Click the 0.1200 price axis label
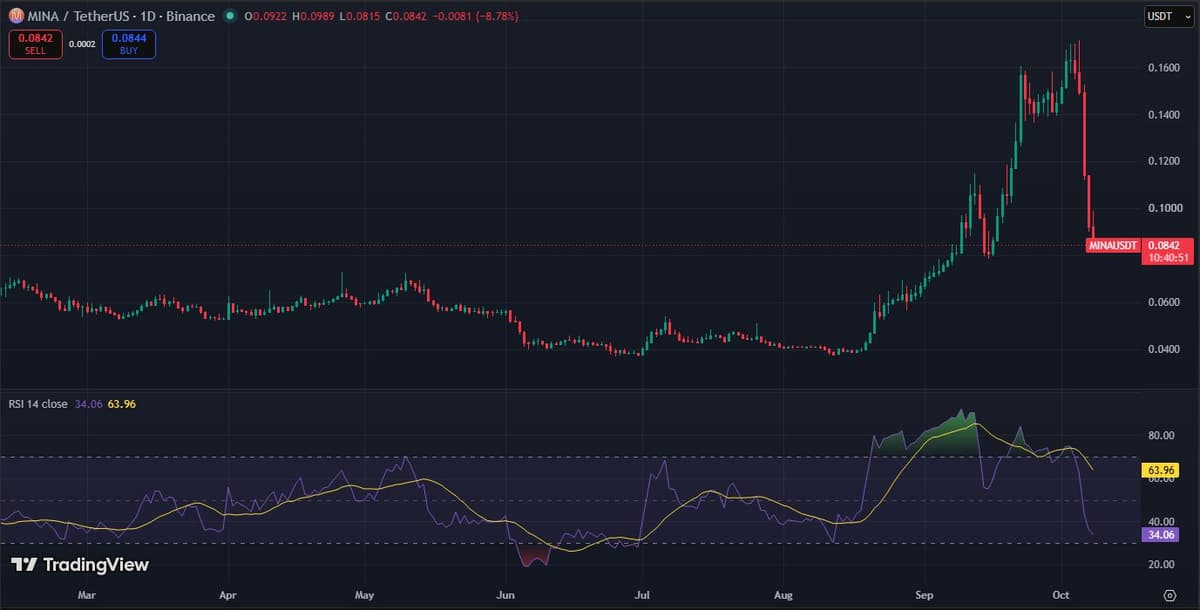This screenshot has width=1200, height=610. [1164, 161]
